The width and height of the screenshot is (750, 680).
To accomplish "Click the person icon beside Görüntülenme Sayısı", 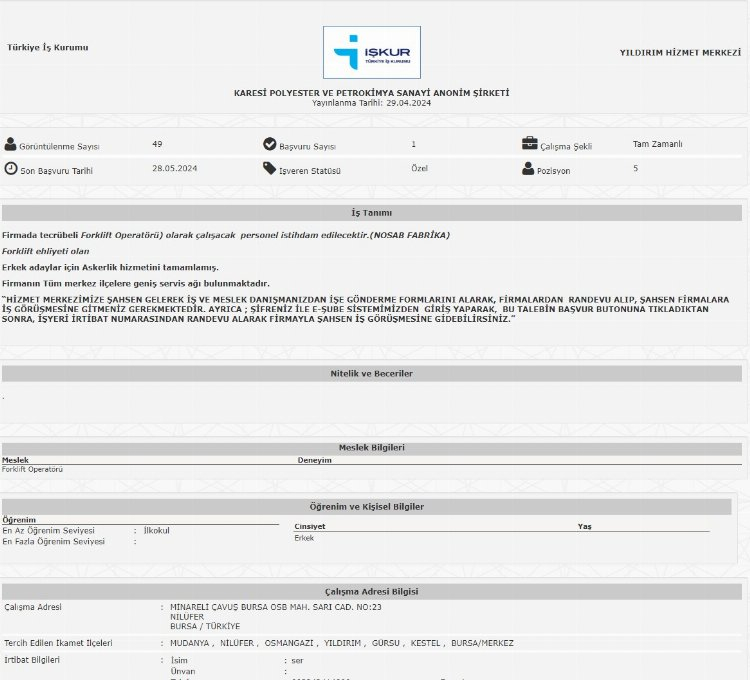I will 11,144.
